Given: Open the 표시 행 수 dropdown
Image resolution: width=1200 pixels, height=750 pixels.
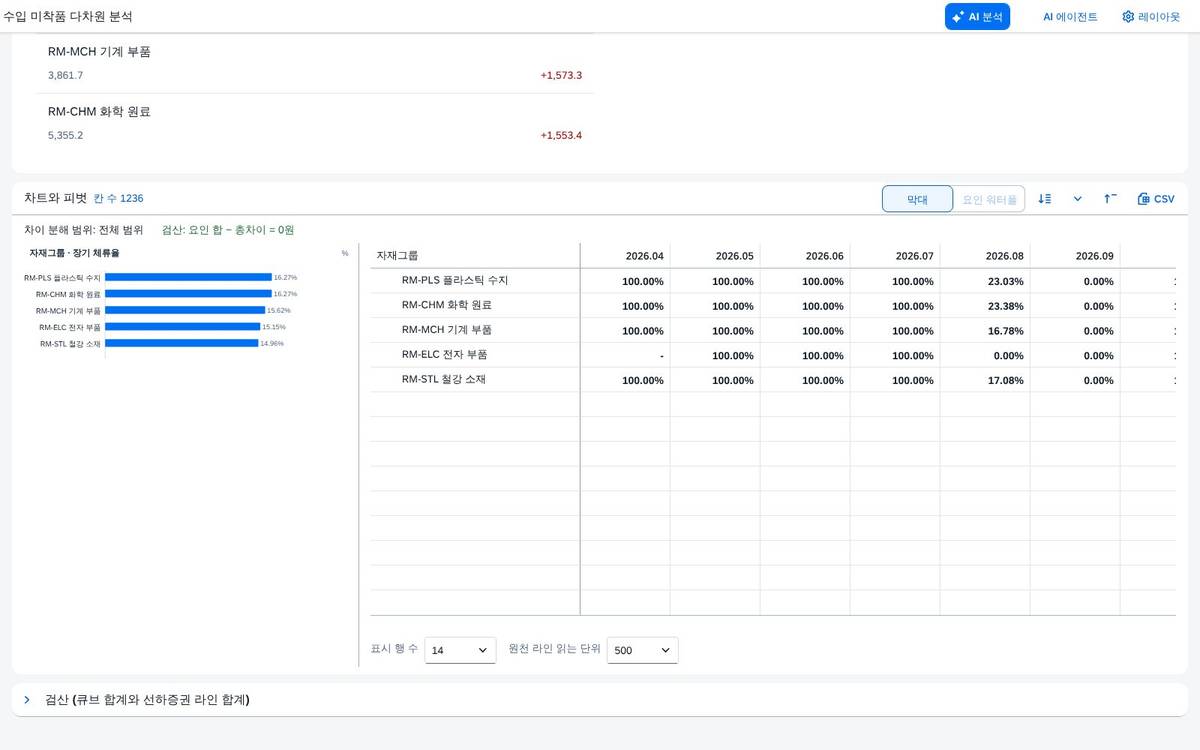Looking at the screenshot, I should point(460,650).
